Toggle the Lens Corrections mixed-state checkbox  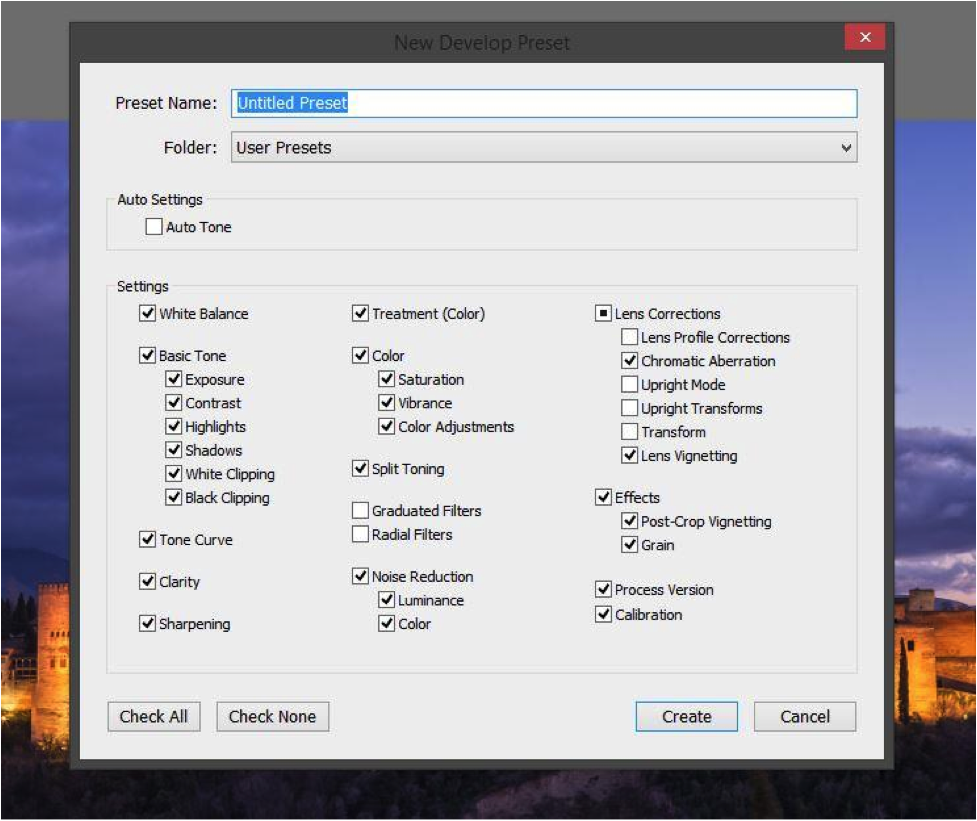click(x=603, y=313)
